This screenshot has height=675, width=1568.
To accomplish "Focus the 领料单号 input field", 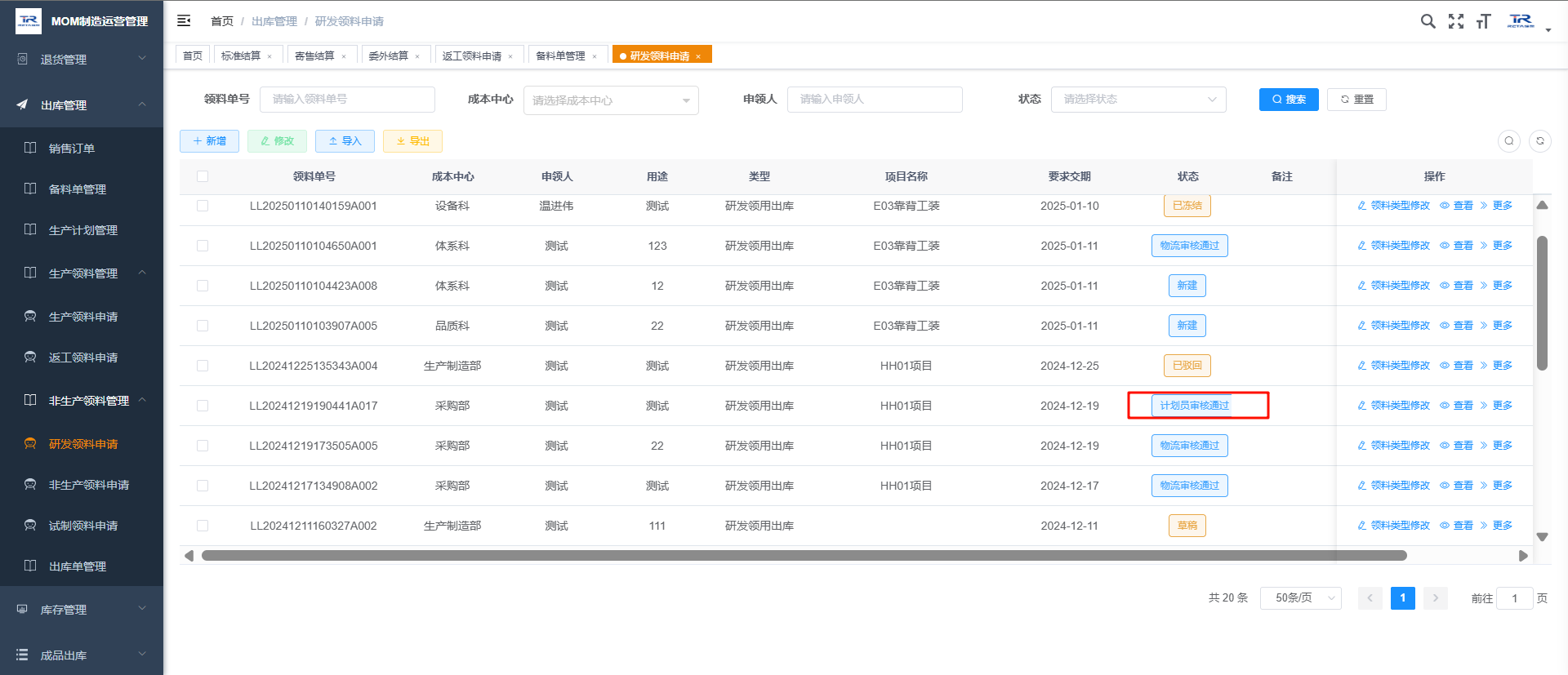I will pos(347,100).
